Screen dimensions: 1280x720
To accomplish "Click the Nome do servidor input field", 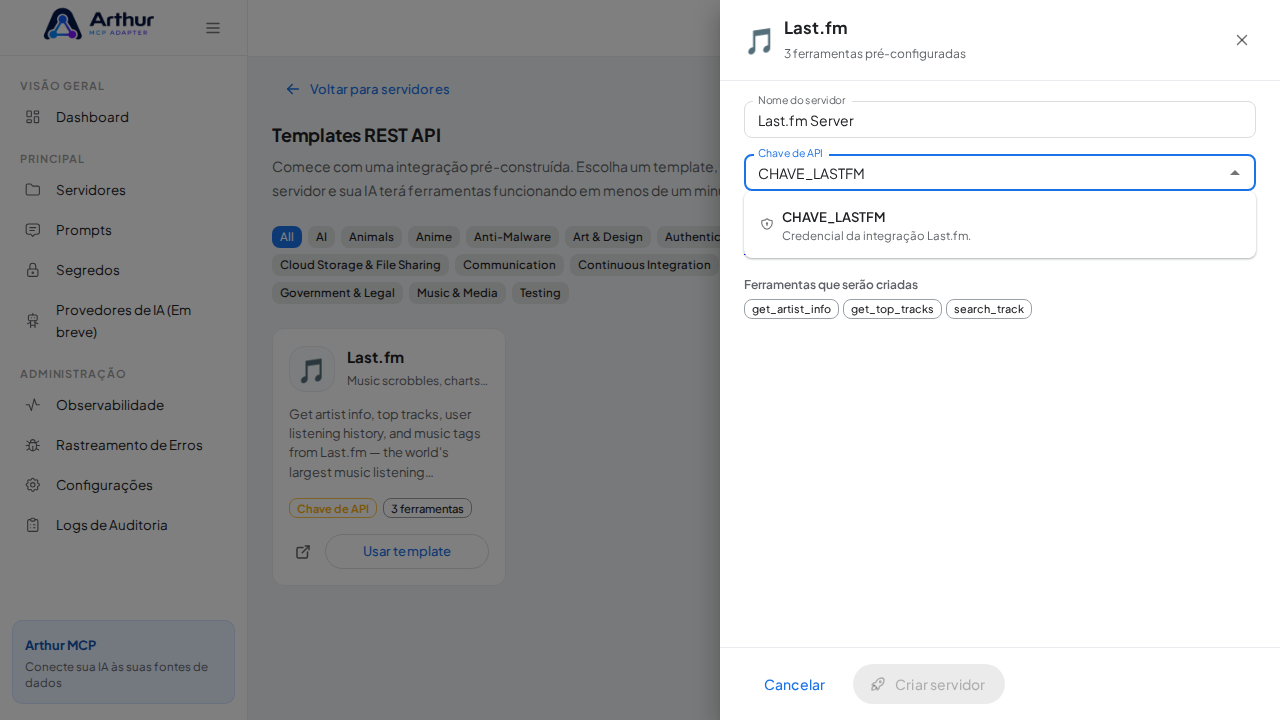I will coord(1000,120).
